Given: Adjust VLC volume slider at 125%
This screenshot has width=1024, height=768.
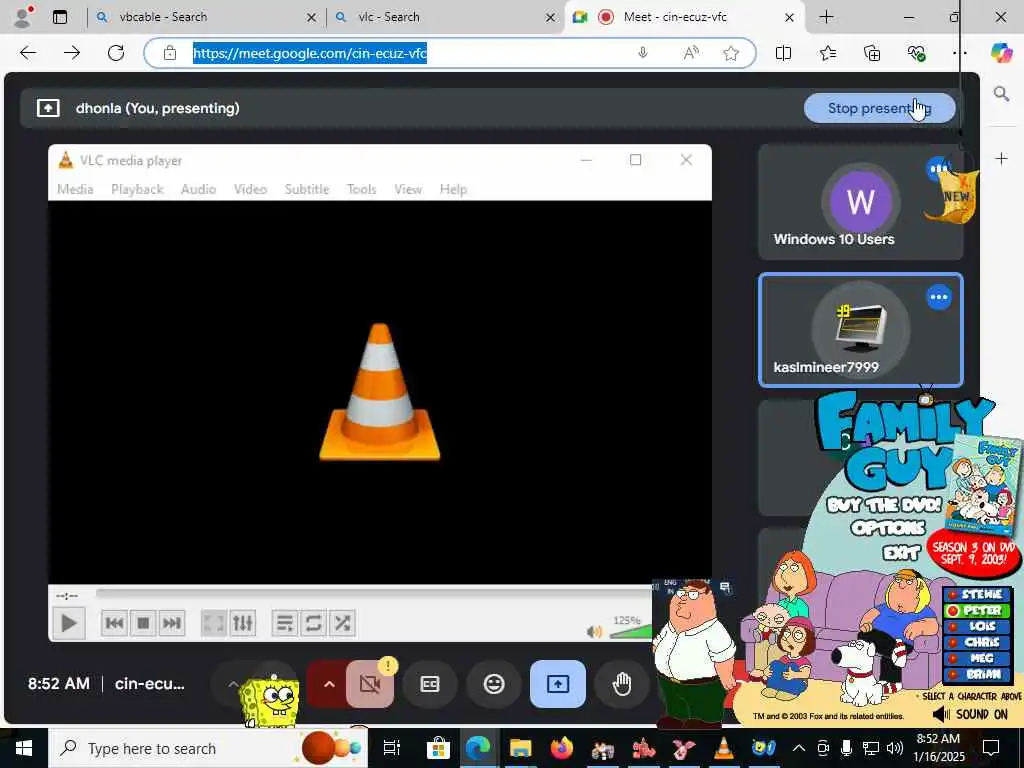Looking at the screenshot, I should point(630,631).
